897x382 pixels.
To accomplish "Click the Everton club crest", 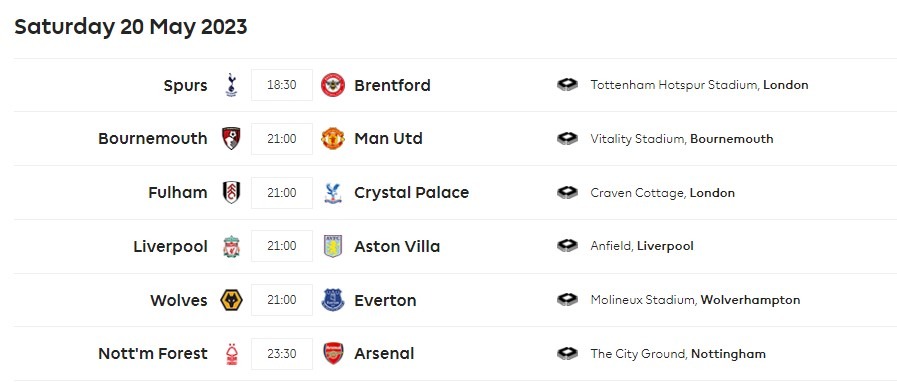I will pyautogui.click(x=333, y=300).
